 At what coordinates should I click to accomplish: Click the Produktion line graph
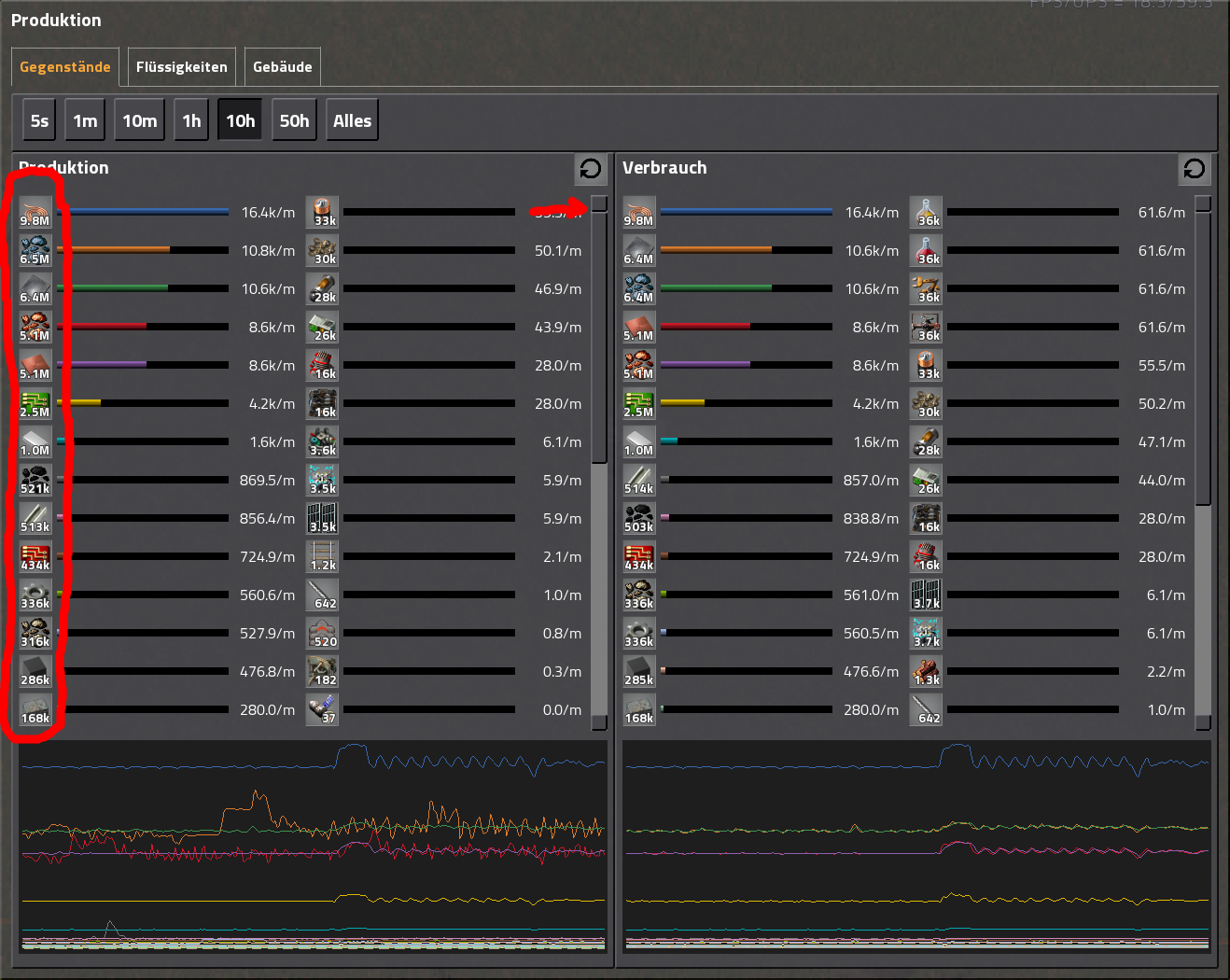[314, 847]
